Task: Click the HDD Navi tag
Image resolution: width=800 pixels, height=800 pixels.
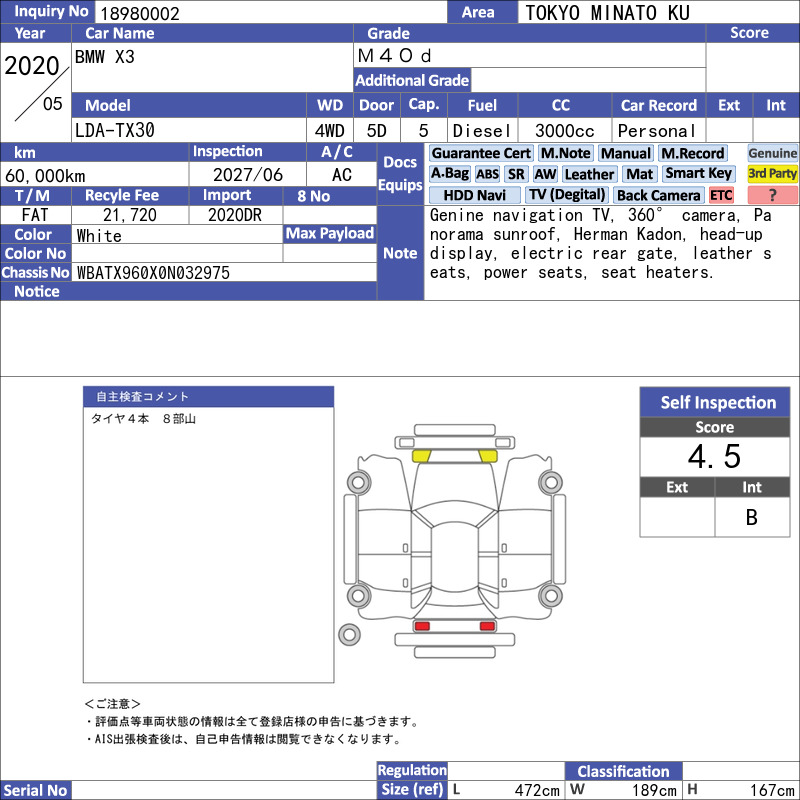Action: tap(474, 195)
